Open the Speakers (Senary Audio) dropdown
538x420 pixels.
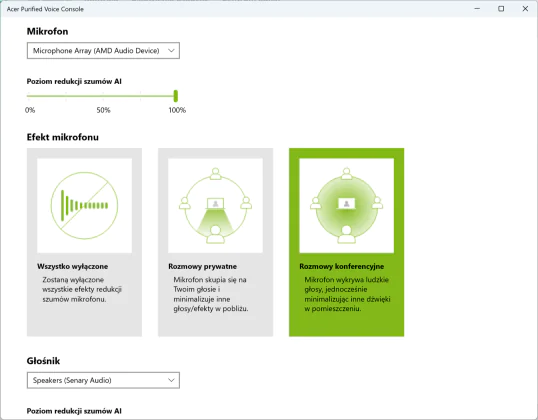(x=103, y=380)
